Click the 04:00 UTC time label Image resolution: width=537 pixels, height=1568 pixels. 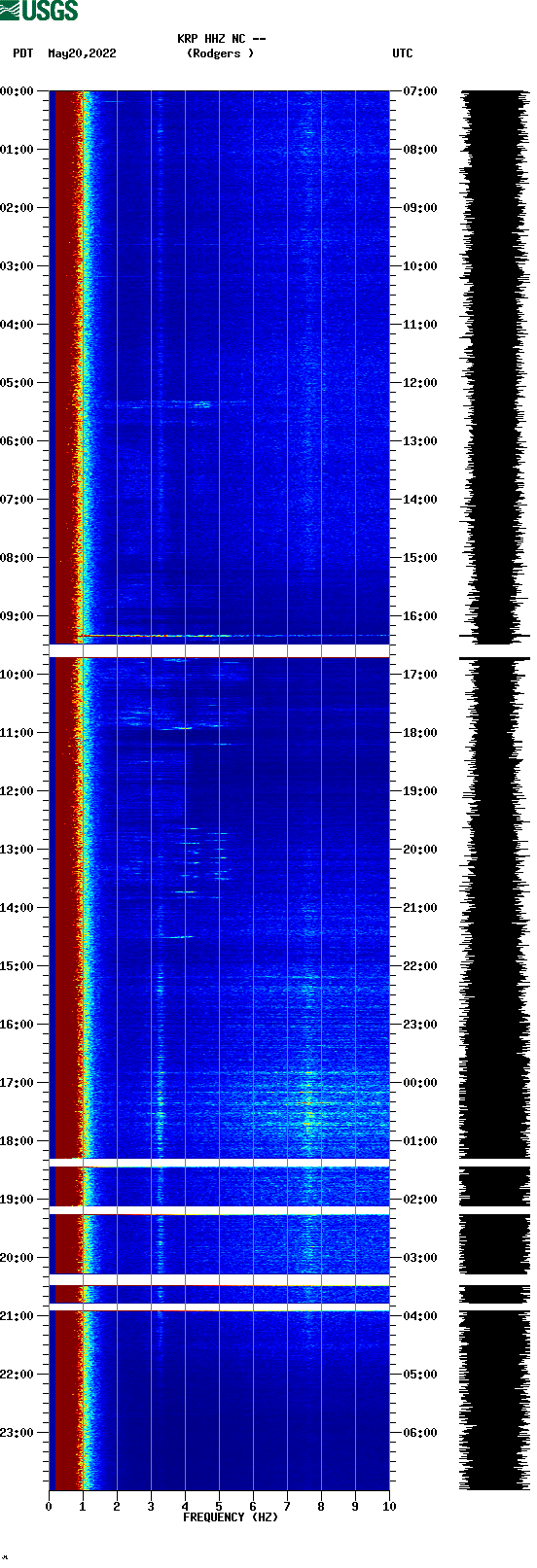[420, 1316]
